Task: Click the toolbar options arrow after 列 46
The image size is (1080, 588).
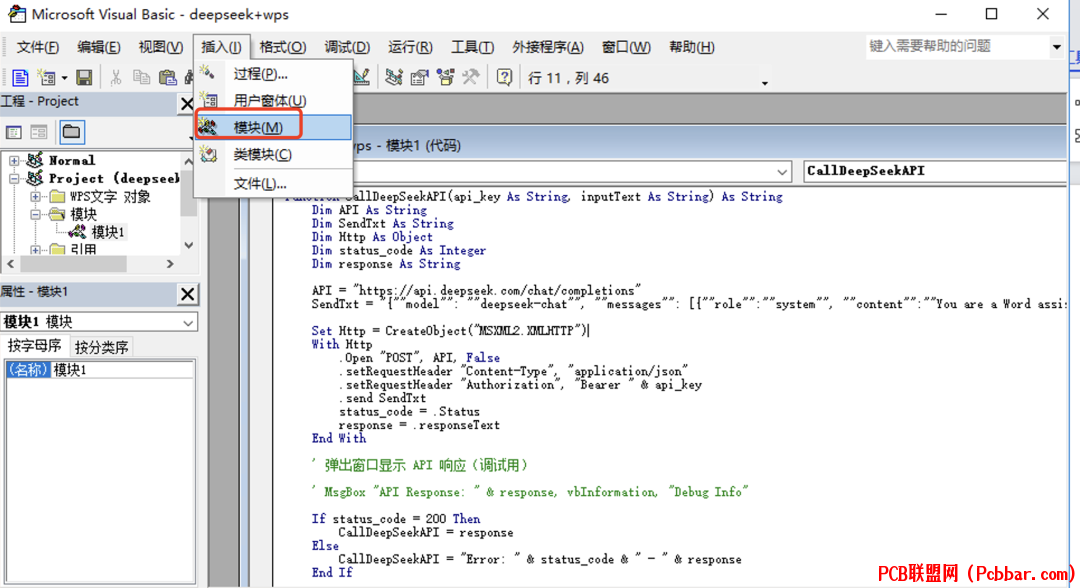Action: (765, 83)
